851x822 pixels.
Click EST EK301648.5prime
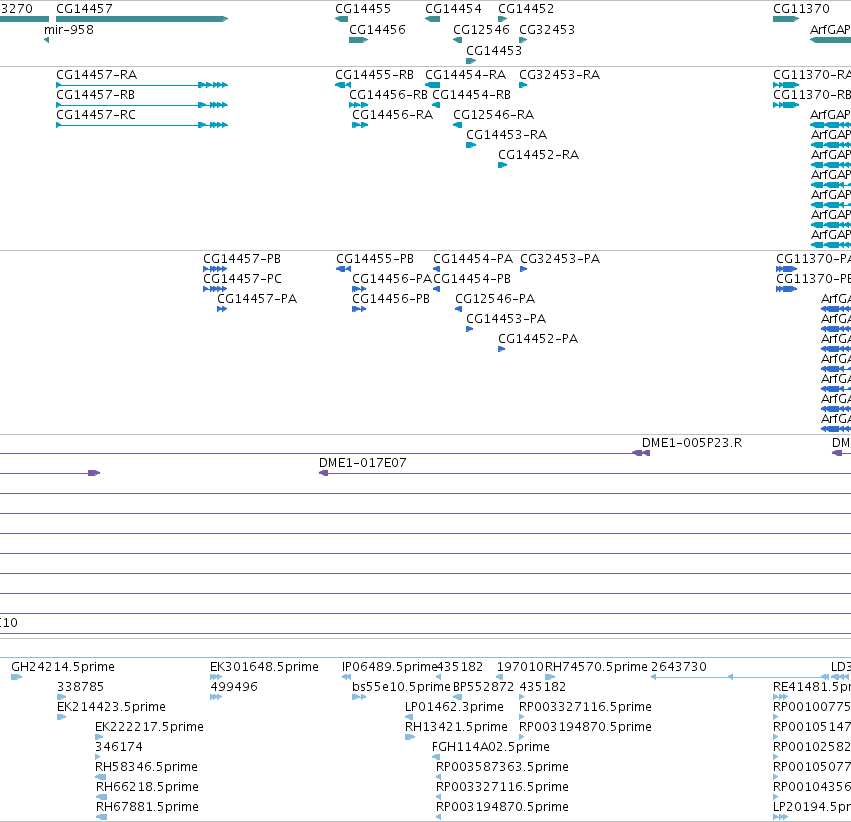(x=264, y=666)
